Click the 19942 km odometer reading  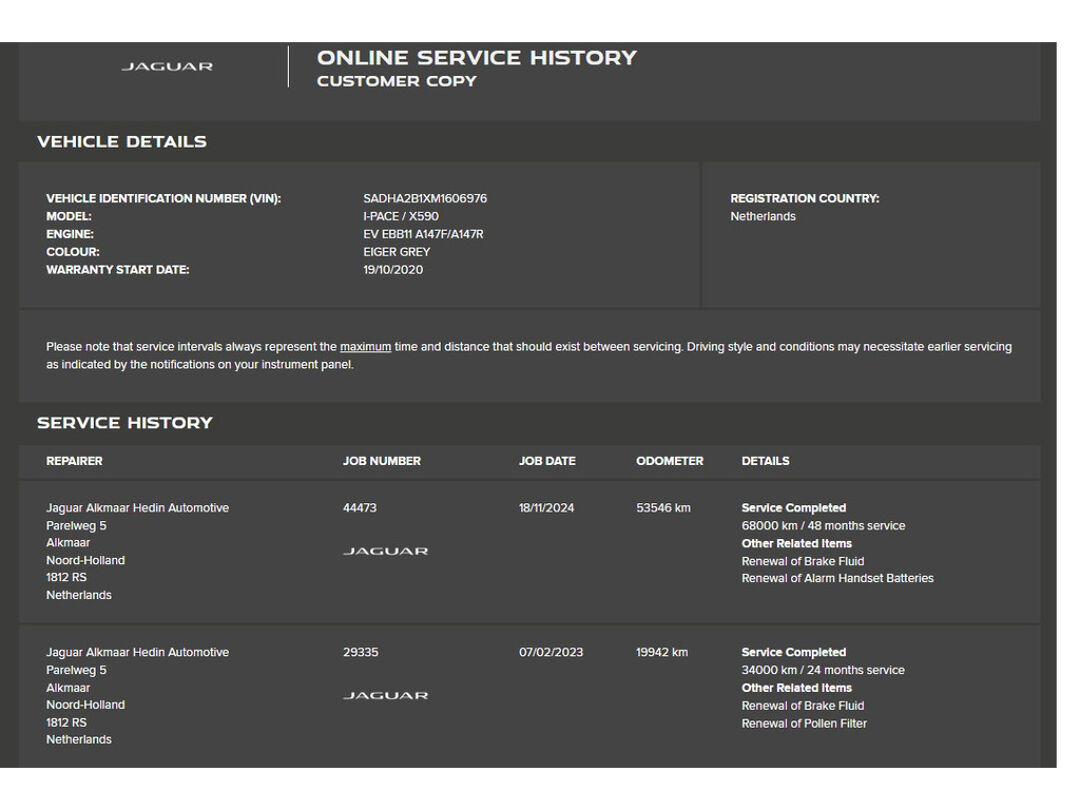point(662,652)
